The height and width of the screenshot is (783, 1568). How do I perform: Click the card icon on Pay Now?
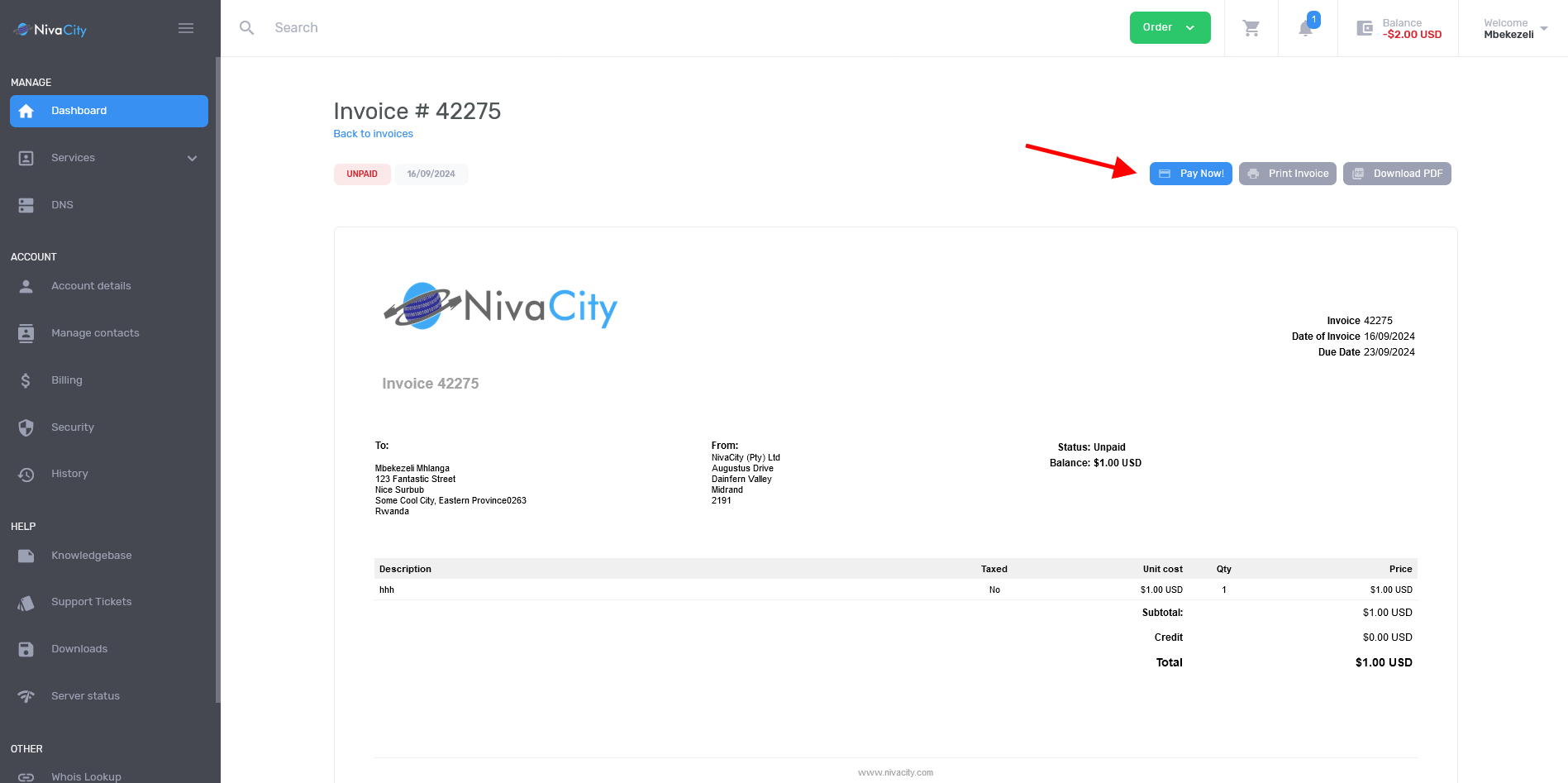[1165, 174]
